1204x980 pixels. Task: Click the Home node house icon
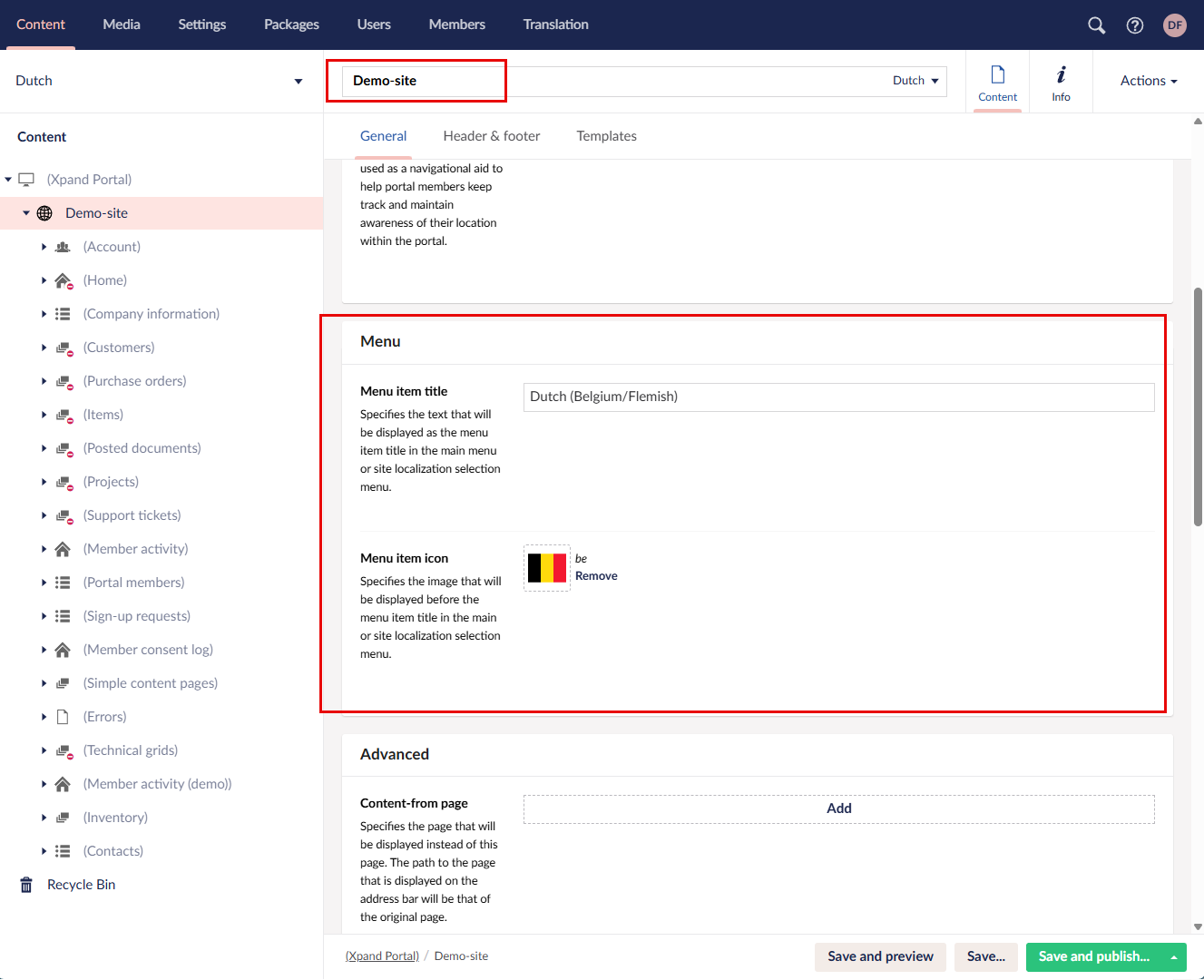click(x=63, y=280)
